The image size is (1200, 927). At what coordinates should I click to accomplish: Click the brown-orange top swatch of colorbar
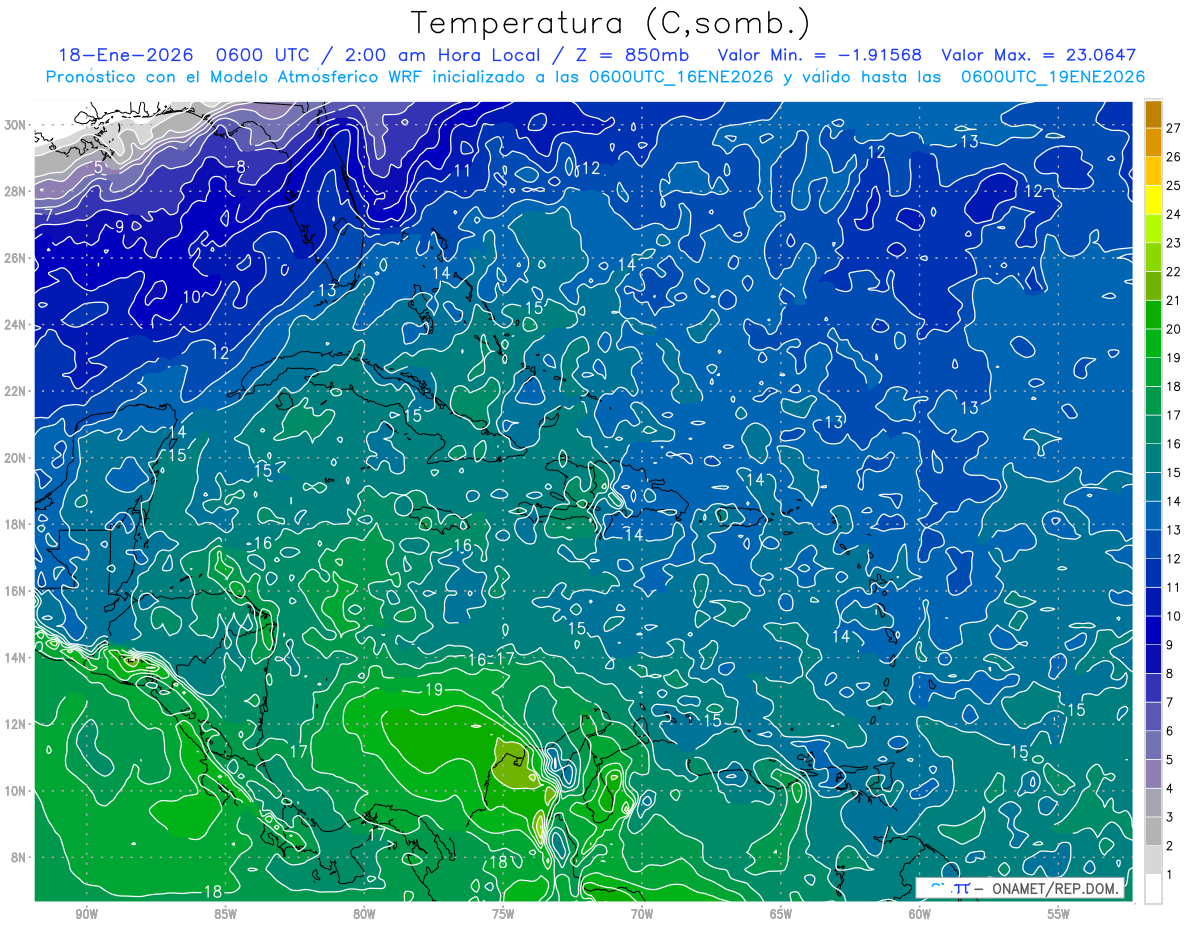(1153, 114)
